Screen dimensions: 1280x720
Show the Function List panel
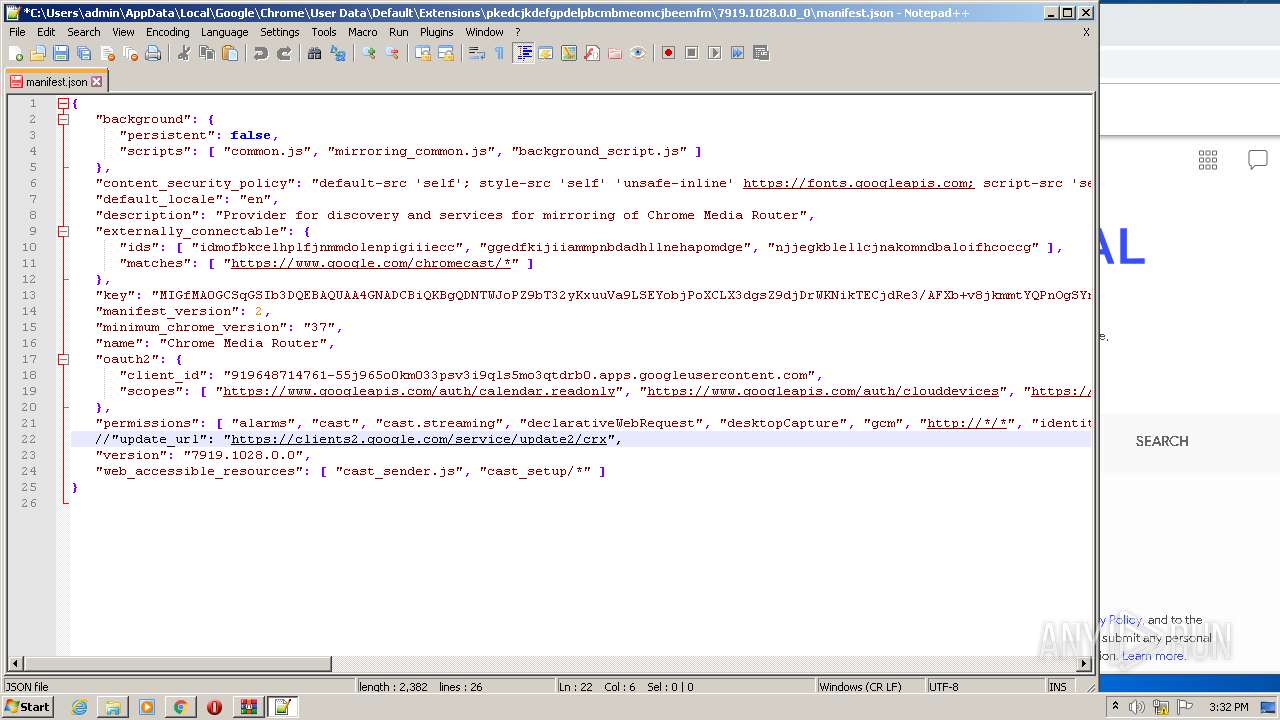point(592,53)
